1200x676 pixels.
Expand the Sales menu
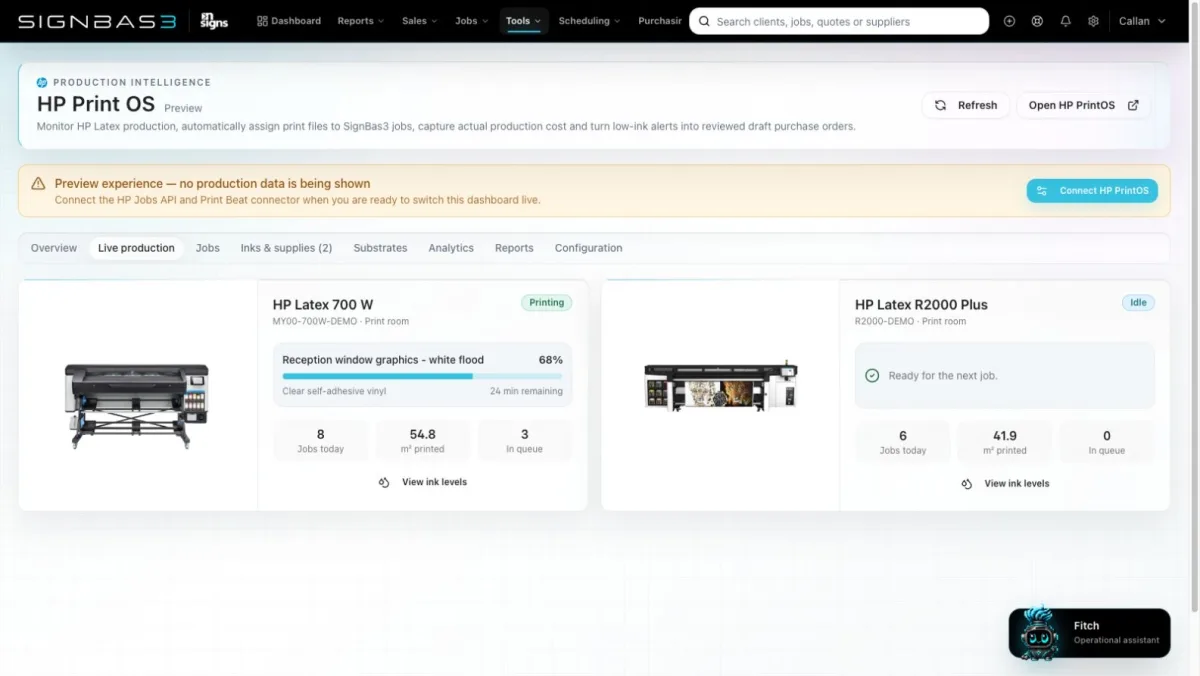pos(419,21)
